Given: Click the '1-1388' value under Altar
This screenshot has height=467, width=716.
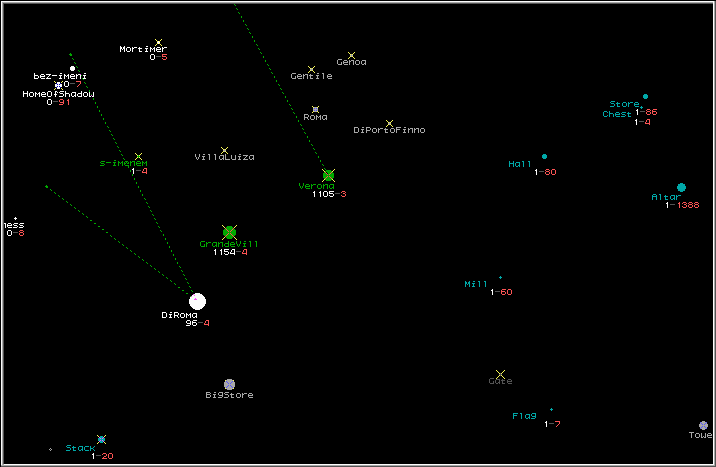Looking at the screenshot, I should pos(682,205).
